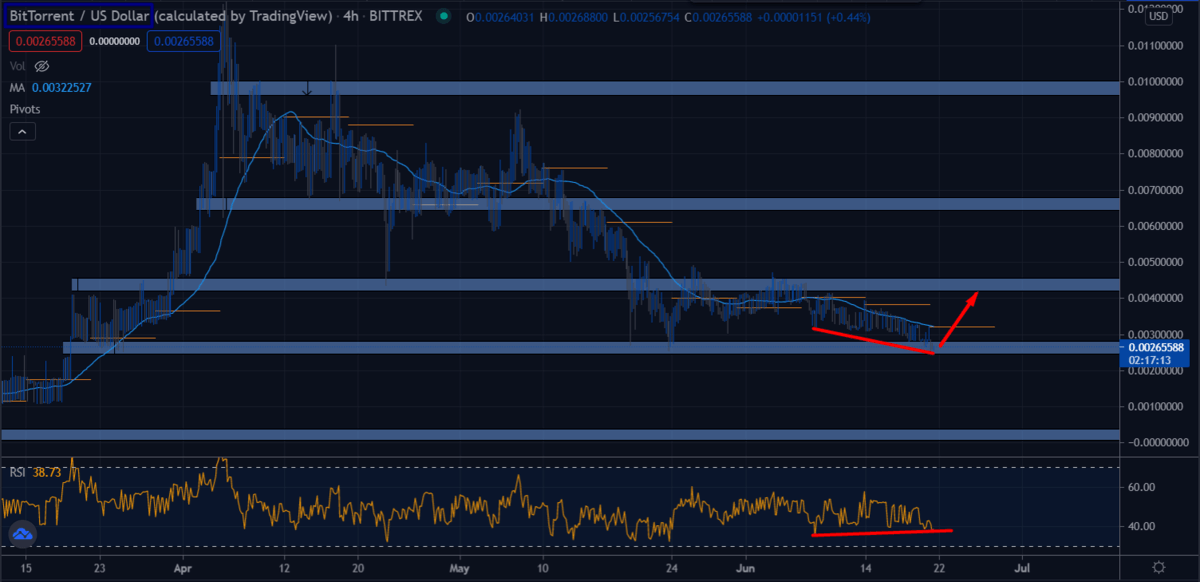The height and width of the screenshot is (582, 1200).
Task: Click the blue buy price 0.00265588 box
Action: pos(184,41)
